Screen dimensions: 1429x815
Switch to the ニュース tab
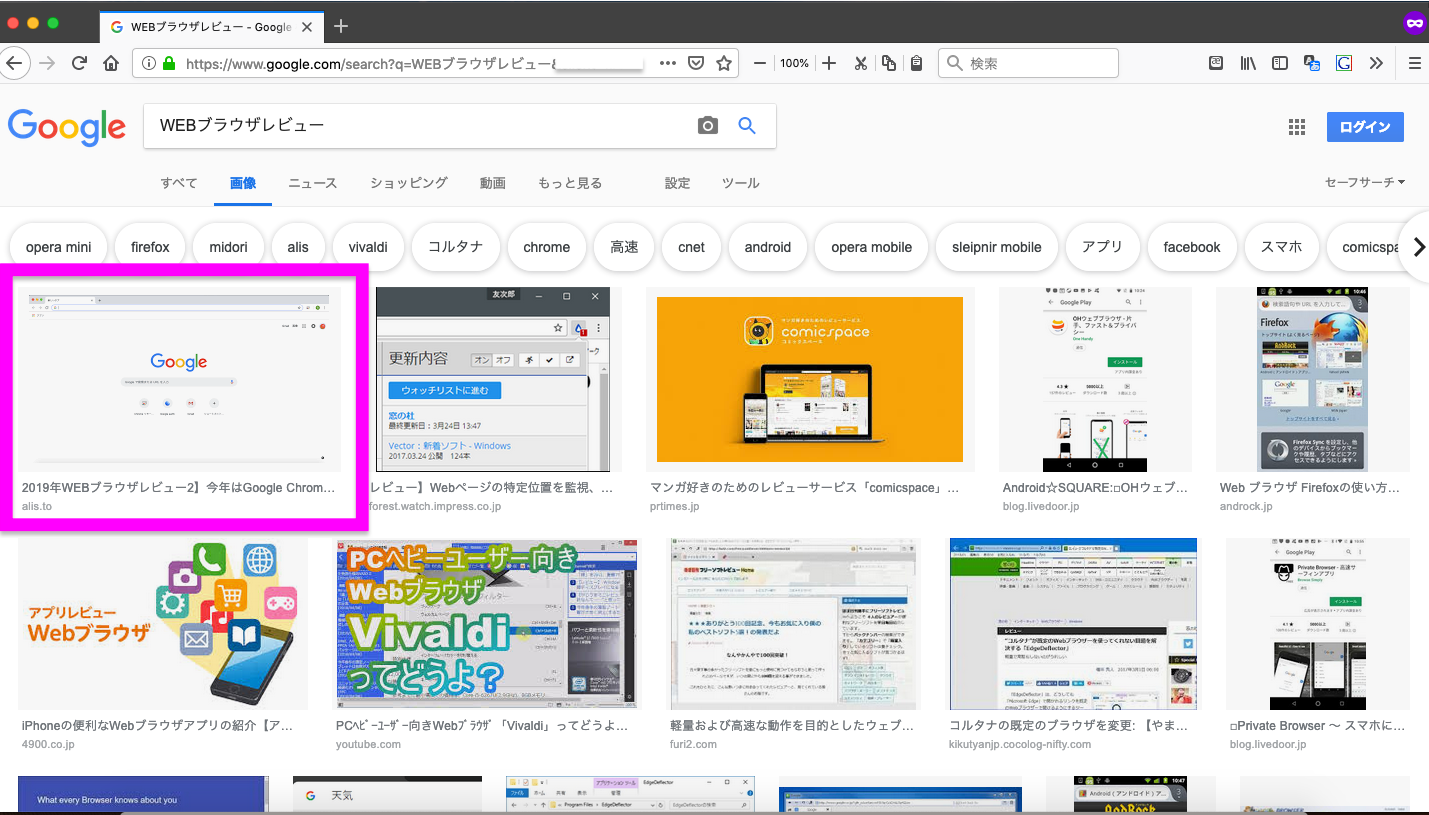coord(313,183)
